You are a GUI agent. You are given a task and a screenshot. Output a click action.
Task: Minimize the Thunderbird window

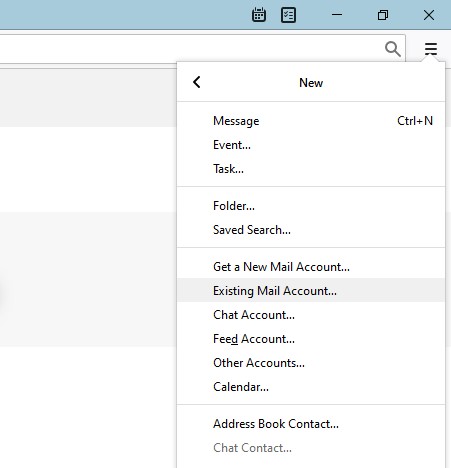(337, 15)
